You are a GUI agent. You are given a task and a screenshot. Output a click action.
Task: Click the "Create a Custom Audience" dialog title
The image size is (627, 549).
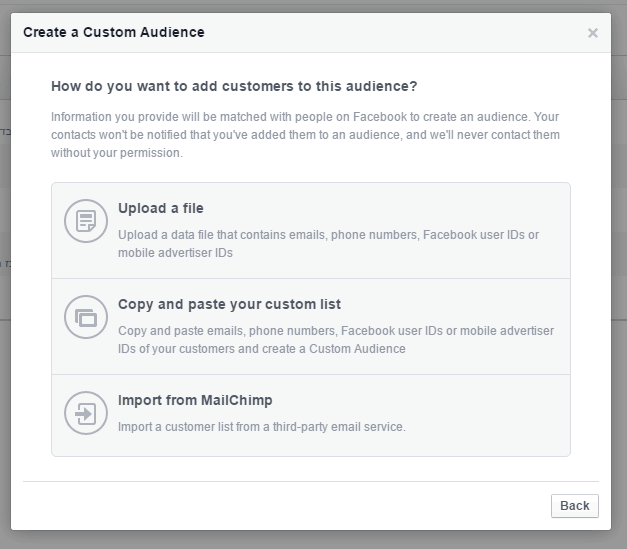pyautogui.click(x=113, y=32)
